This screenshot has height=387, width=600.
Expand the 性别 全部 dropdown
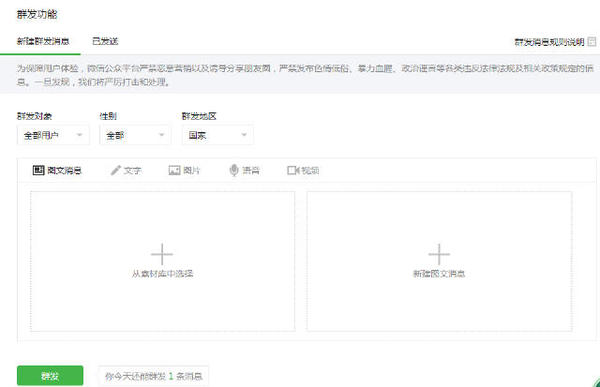coord(135,135)
